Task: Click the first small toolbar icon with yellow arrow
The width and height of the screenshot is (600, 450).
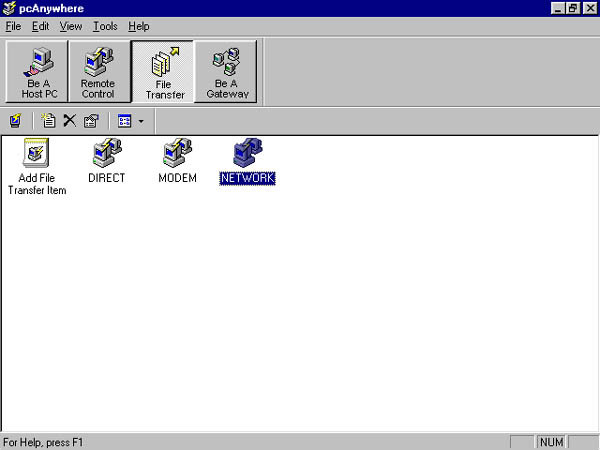Action: [15, 121]
